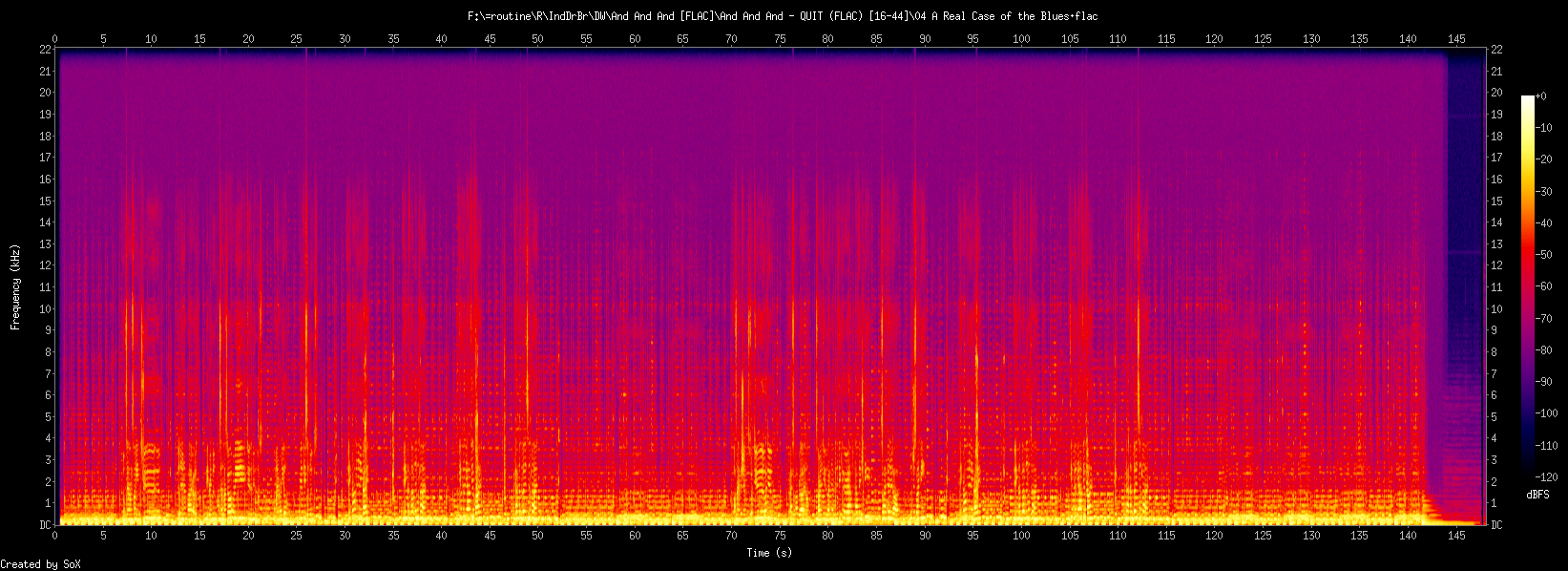Click the '-90' colorbar value
Viewport: 1568px width, 571px height.
click(1543, 382)
